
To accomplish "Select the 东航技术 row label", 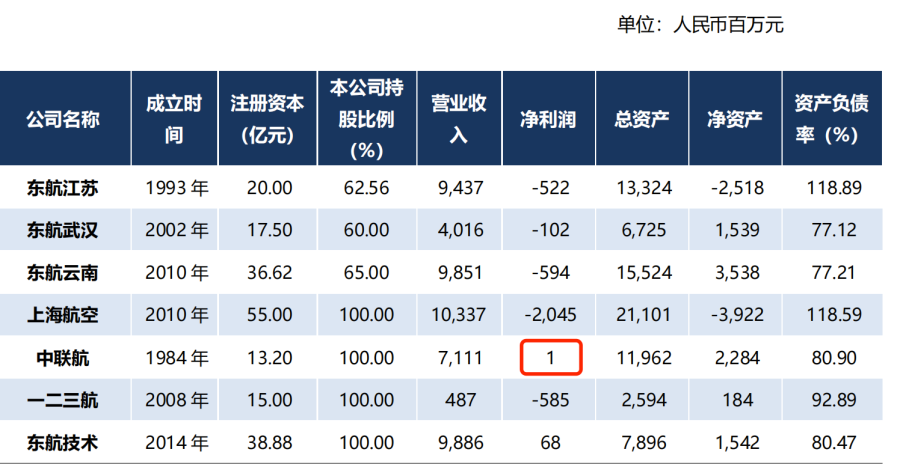I will point(63,442).
